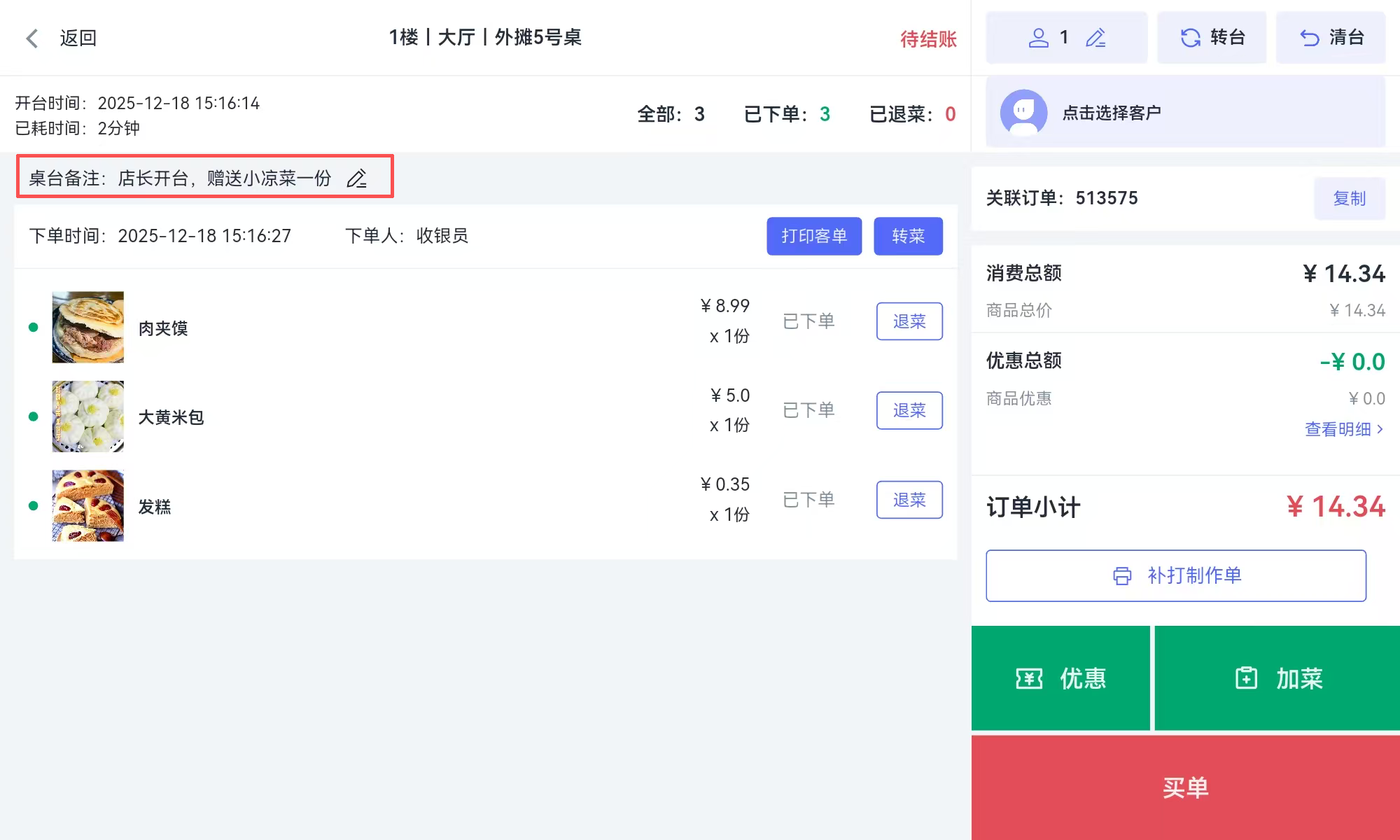
Task: Click the blue 转菜 button
Action: point(908,236)
